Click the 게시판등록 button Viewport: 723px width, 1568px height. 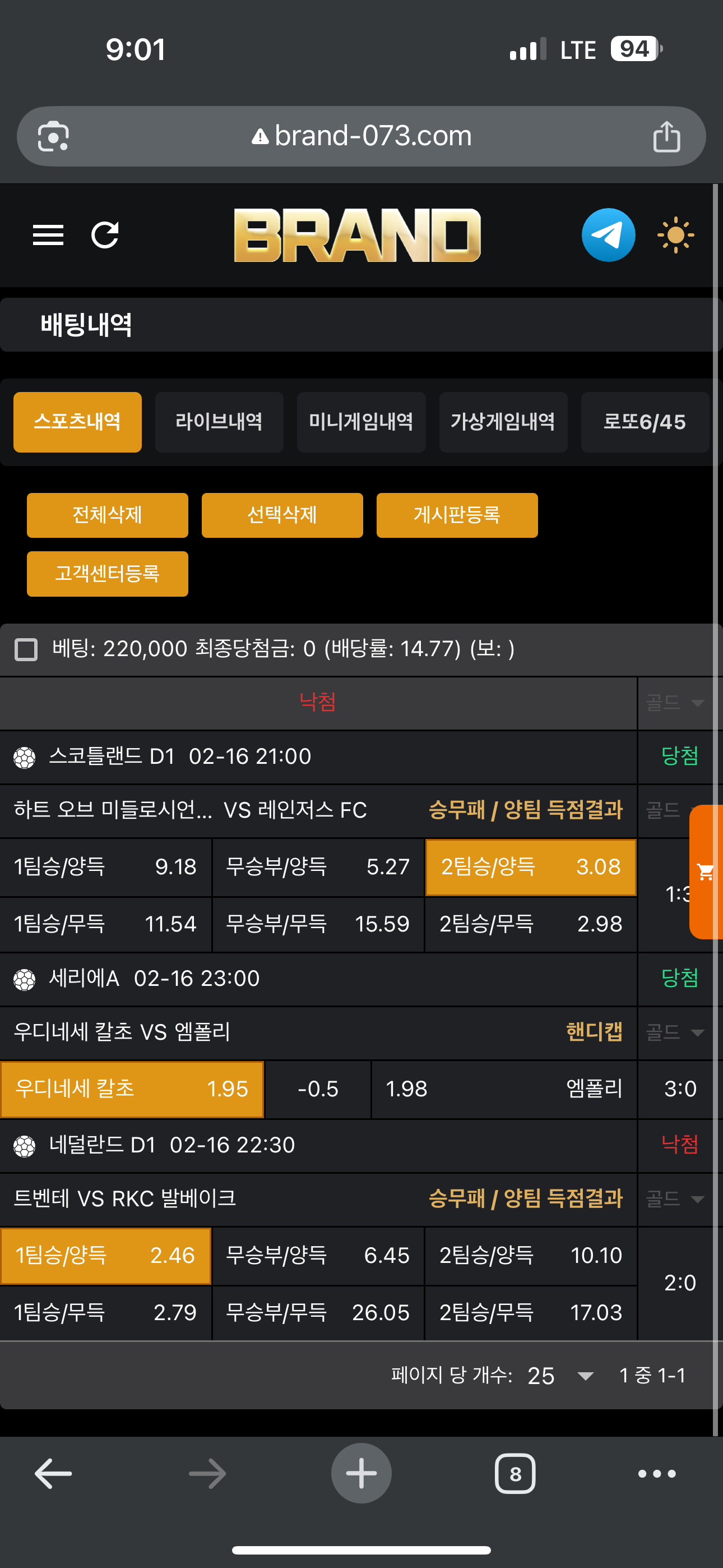pyautogui.click(x=456, y=515)
